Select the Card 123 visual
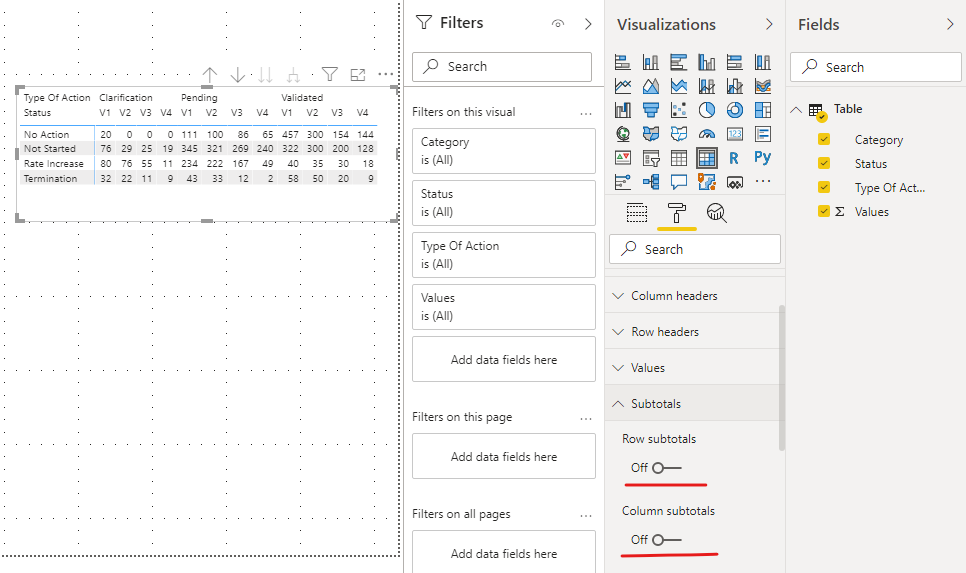This screenshot has height=573, width=966. (x=734, y=134)
